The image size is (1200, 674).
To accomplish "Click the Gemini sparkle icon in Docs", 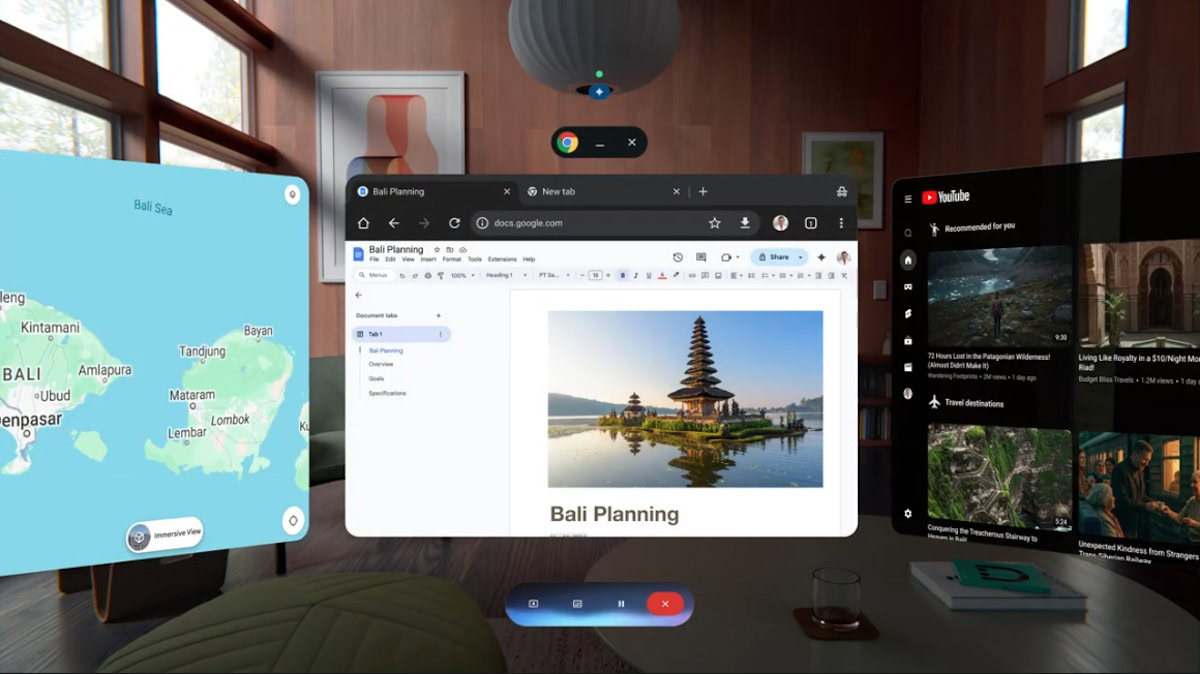I will point(821,257).
